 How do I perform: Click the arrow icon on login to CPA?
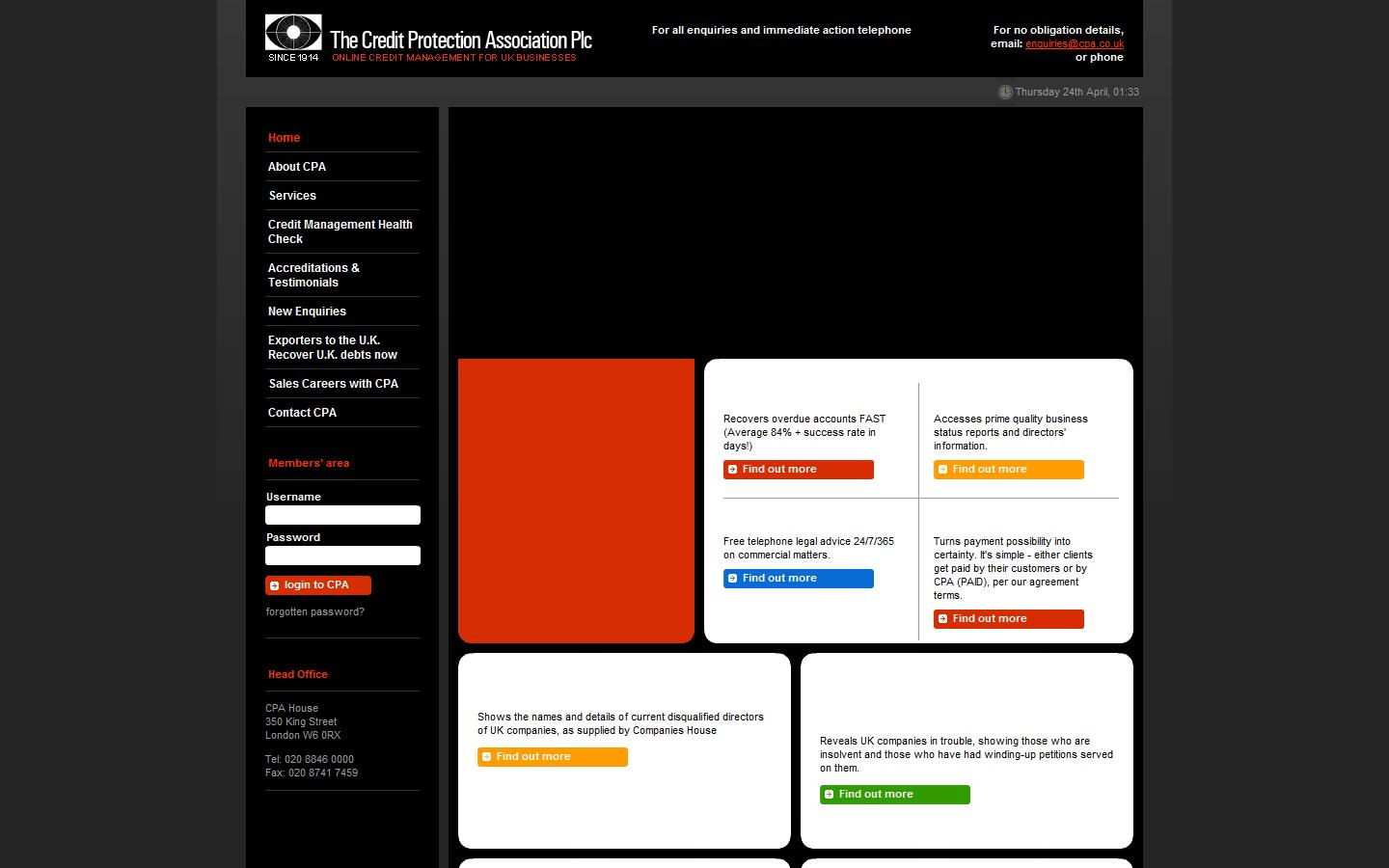(x=275, y=585)
